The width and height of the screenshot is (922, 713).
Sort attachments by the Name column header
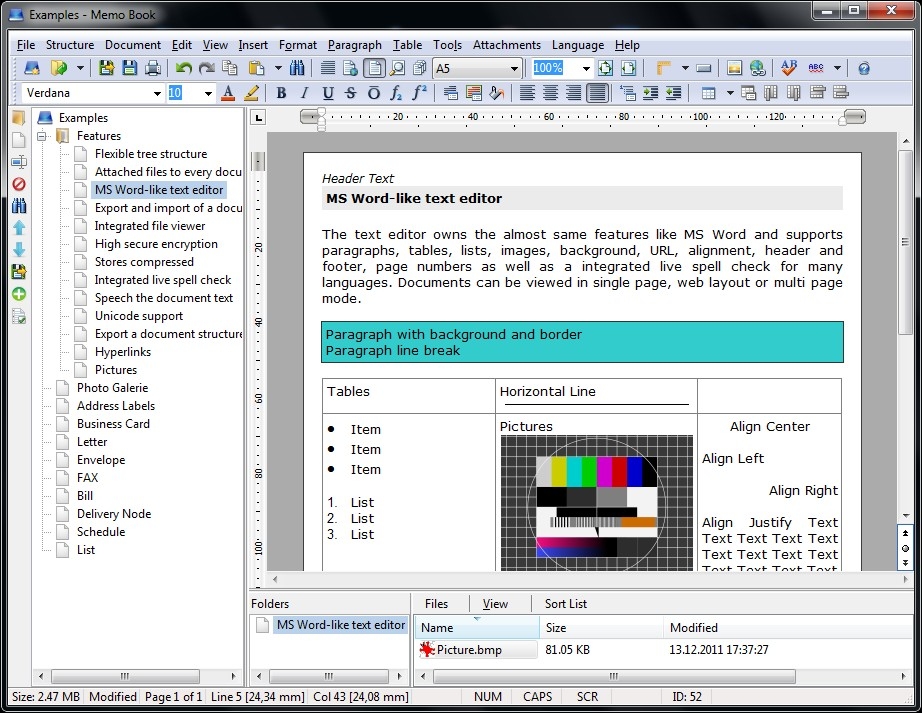tap(477, 627)
